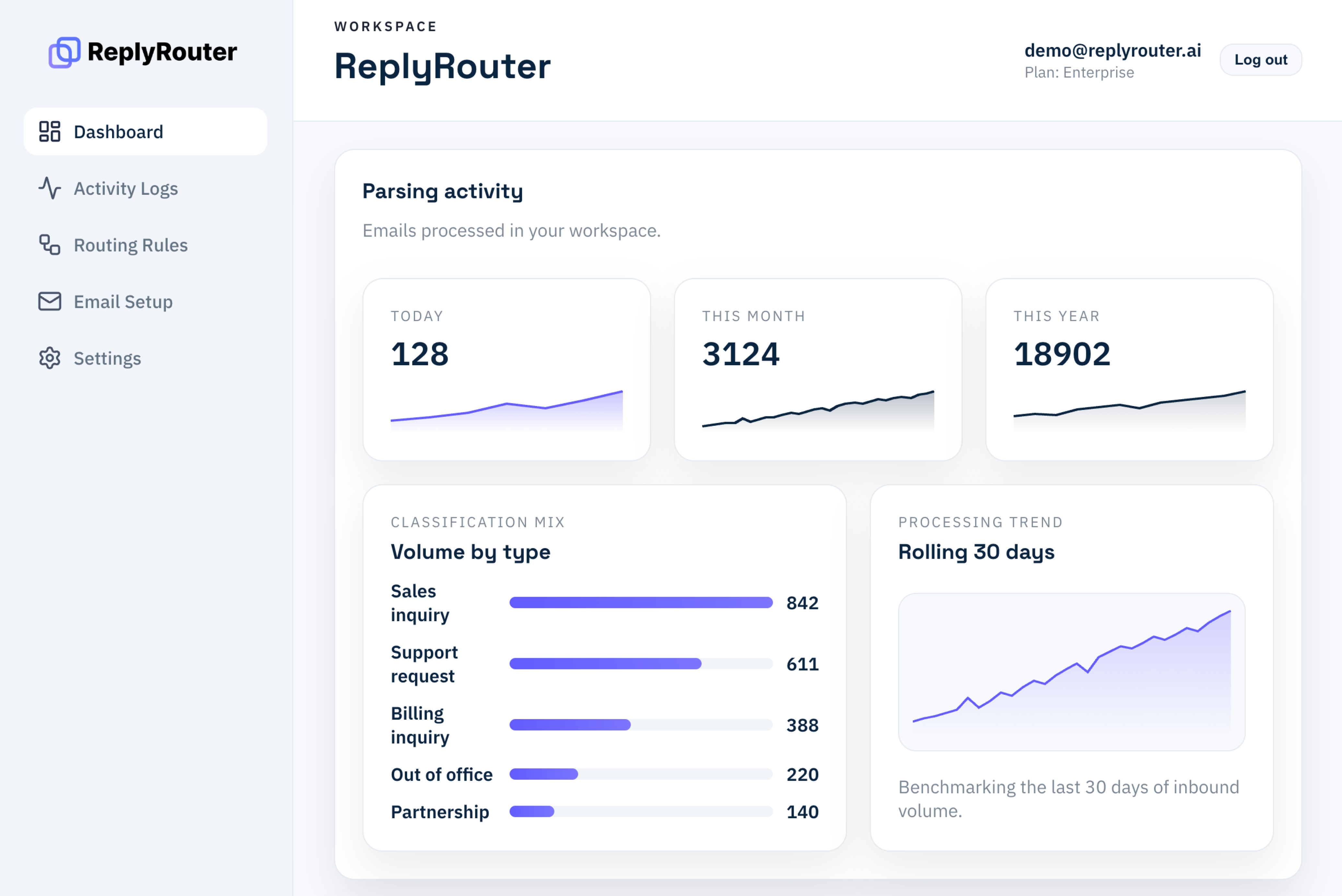
Task: Select the Dashboard grid icon
Action: coord(50,132)
